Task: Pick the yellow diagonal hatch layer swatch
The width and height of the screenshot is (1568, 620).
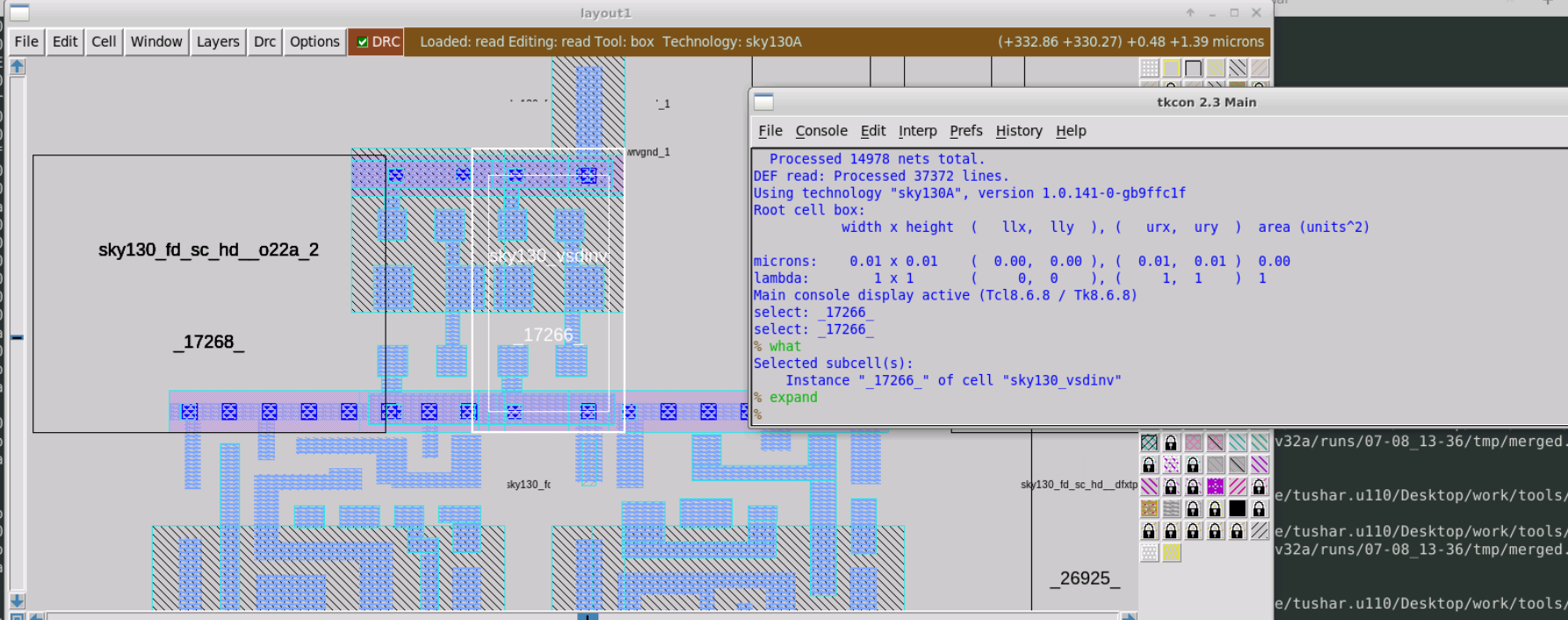Action: coord(1215,68)
